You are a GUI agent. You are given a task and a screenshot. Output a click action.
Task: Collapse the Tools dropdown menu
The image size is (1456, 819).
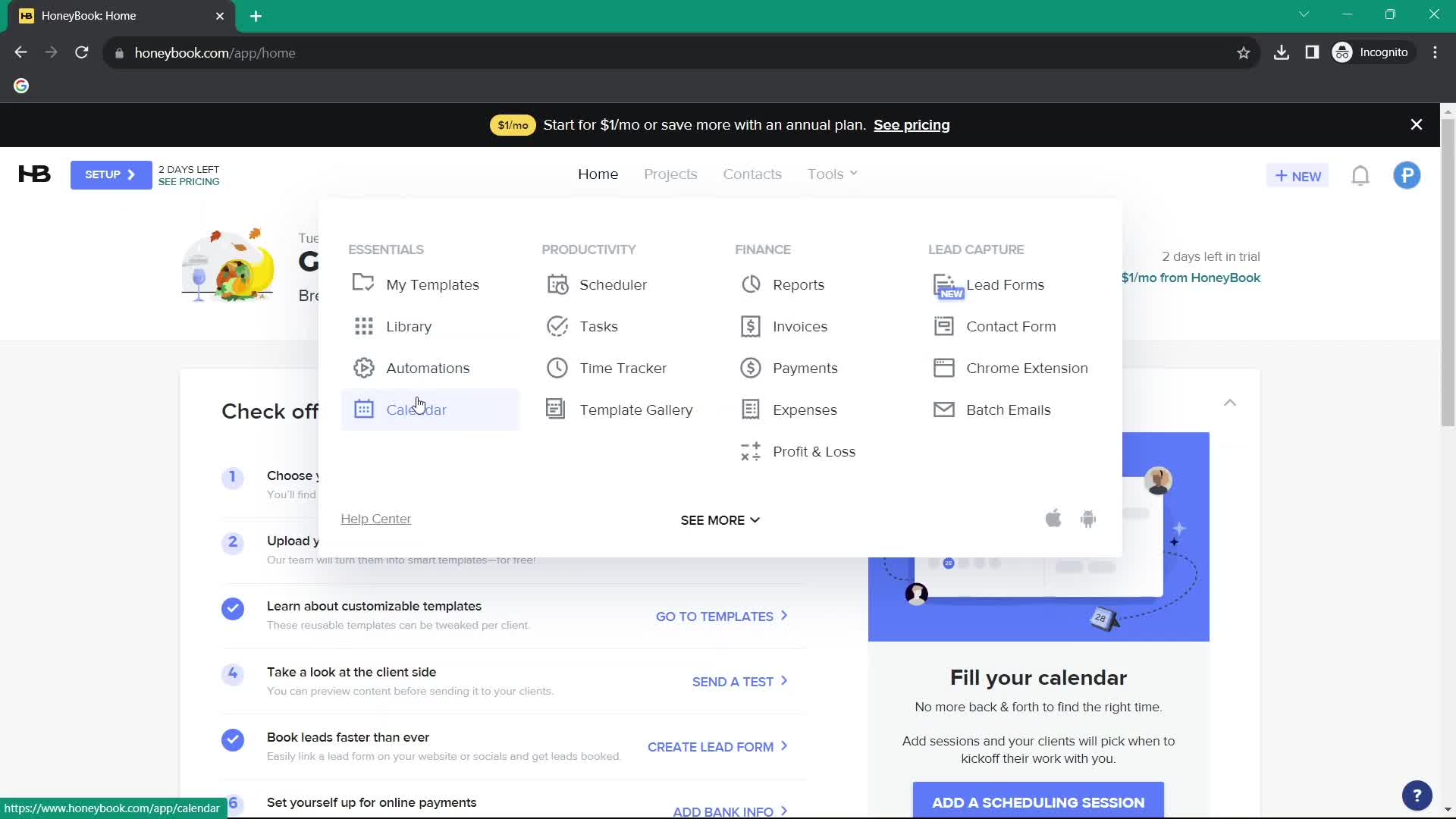pyautogui.click(x=832, y=175)
